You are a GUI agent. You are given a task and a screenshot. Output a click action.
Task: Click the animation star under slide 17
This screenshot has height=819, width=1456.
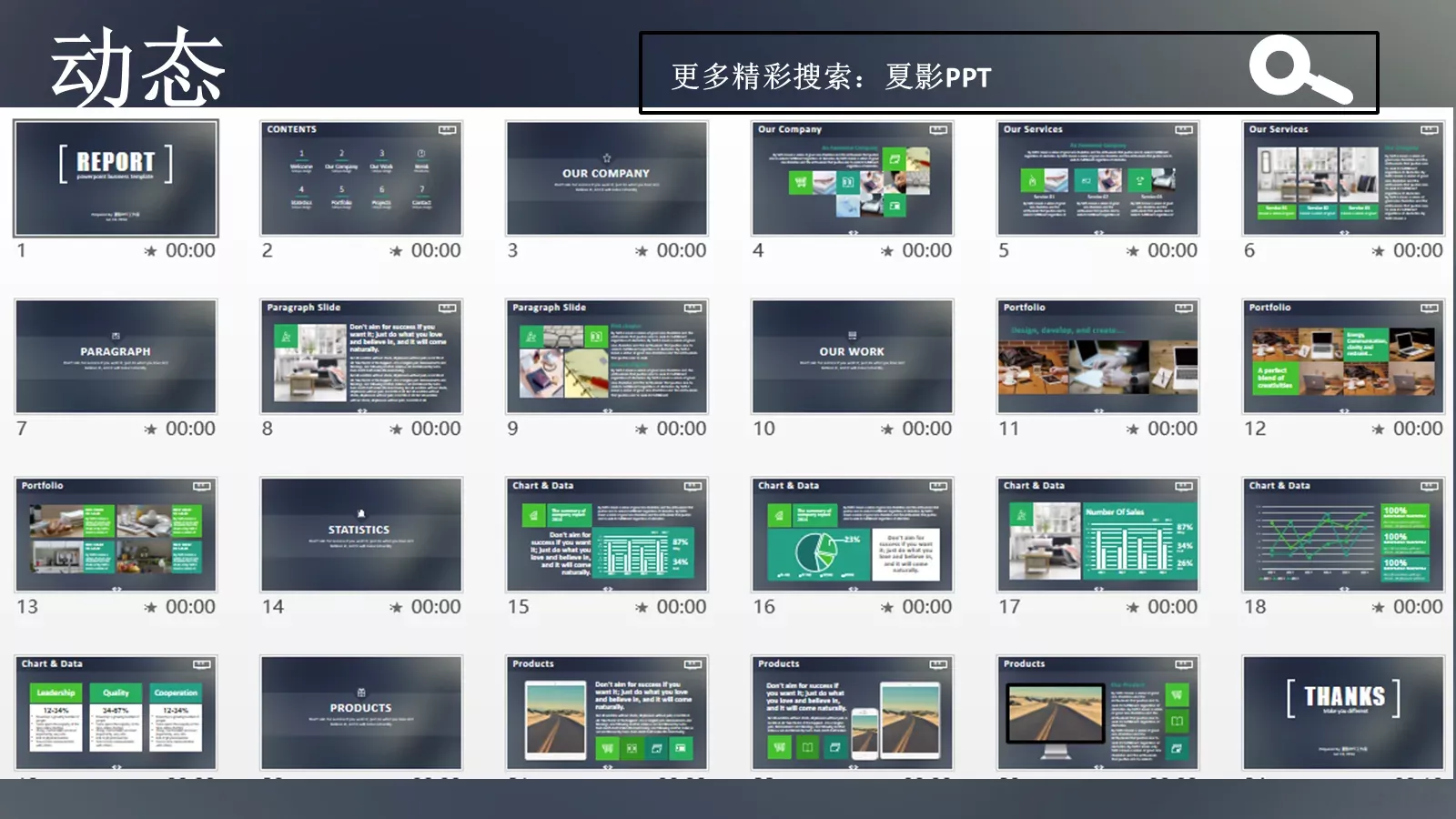point(1133,608)
